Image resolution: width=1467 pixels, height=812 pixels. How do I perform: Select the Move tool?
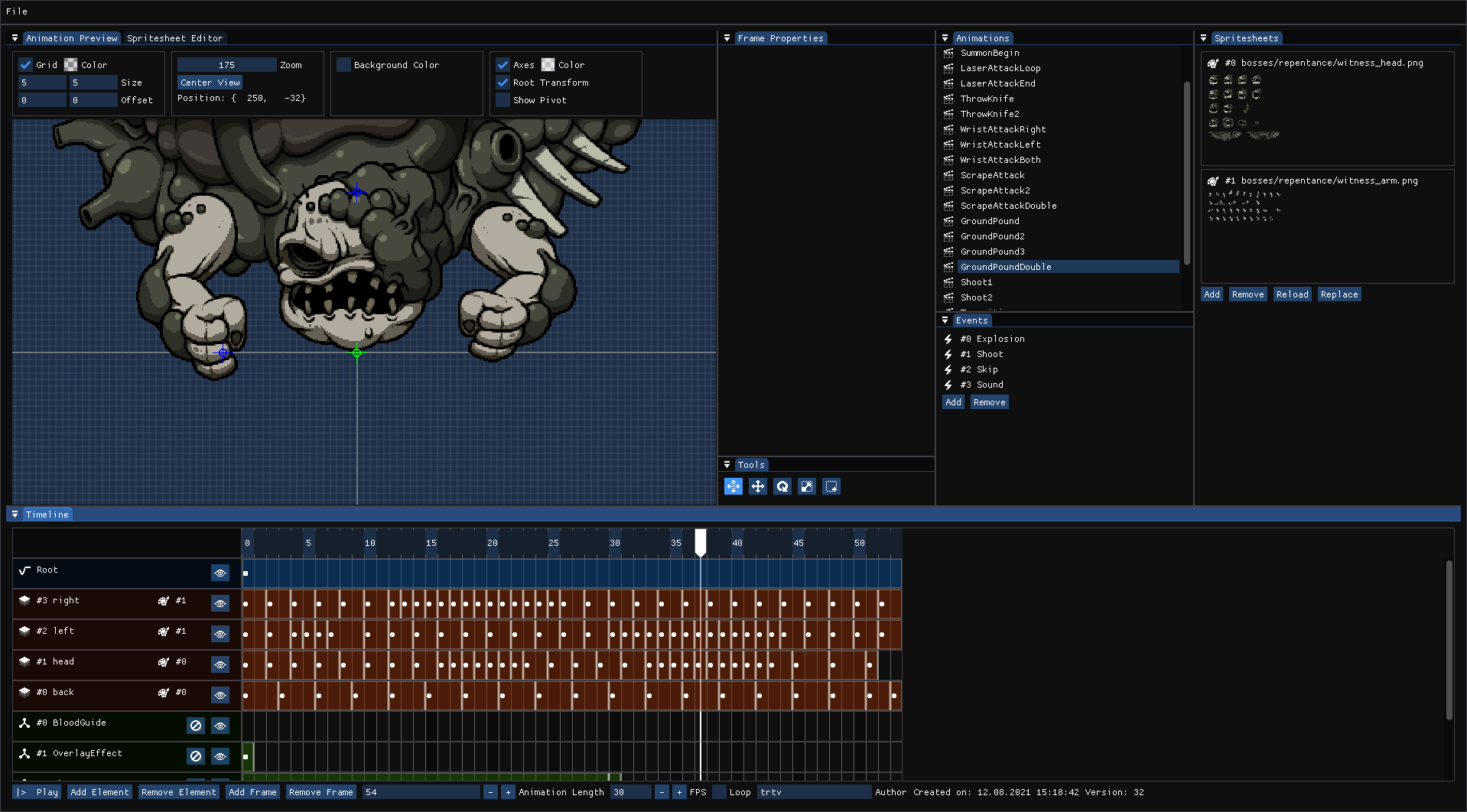coord(757,486)
